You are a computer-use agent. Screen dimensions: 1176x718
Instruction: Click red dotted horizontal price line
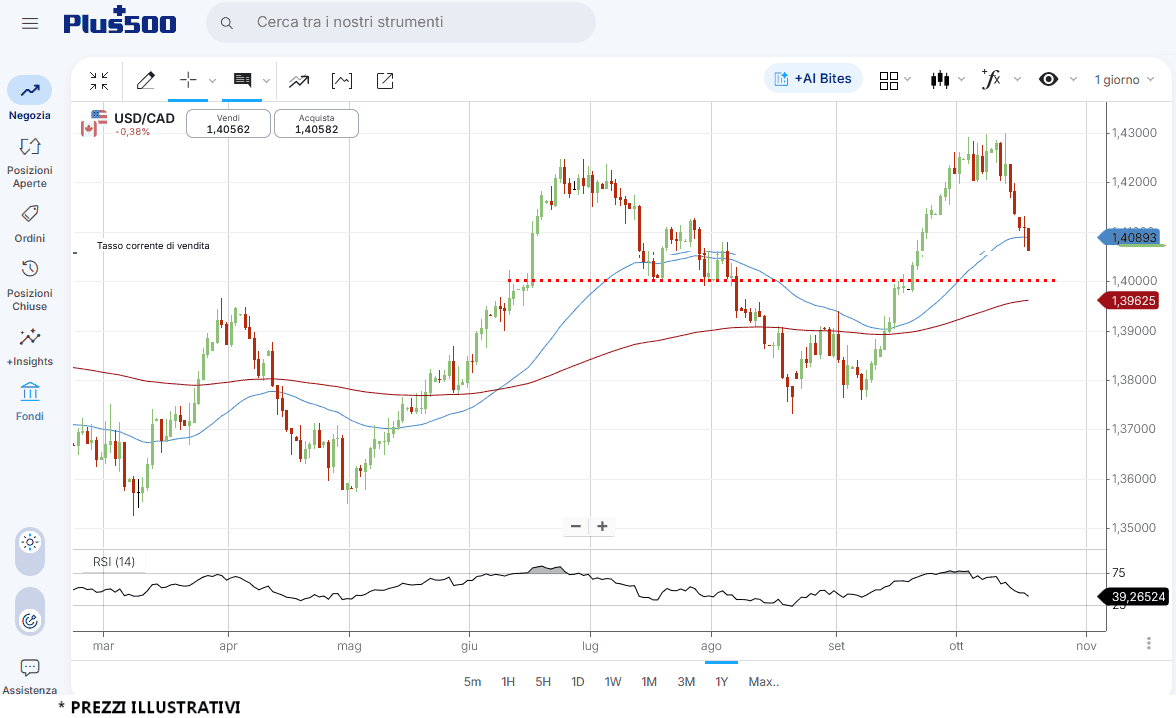[782, 281]
